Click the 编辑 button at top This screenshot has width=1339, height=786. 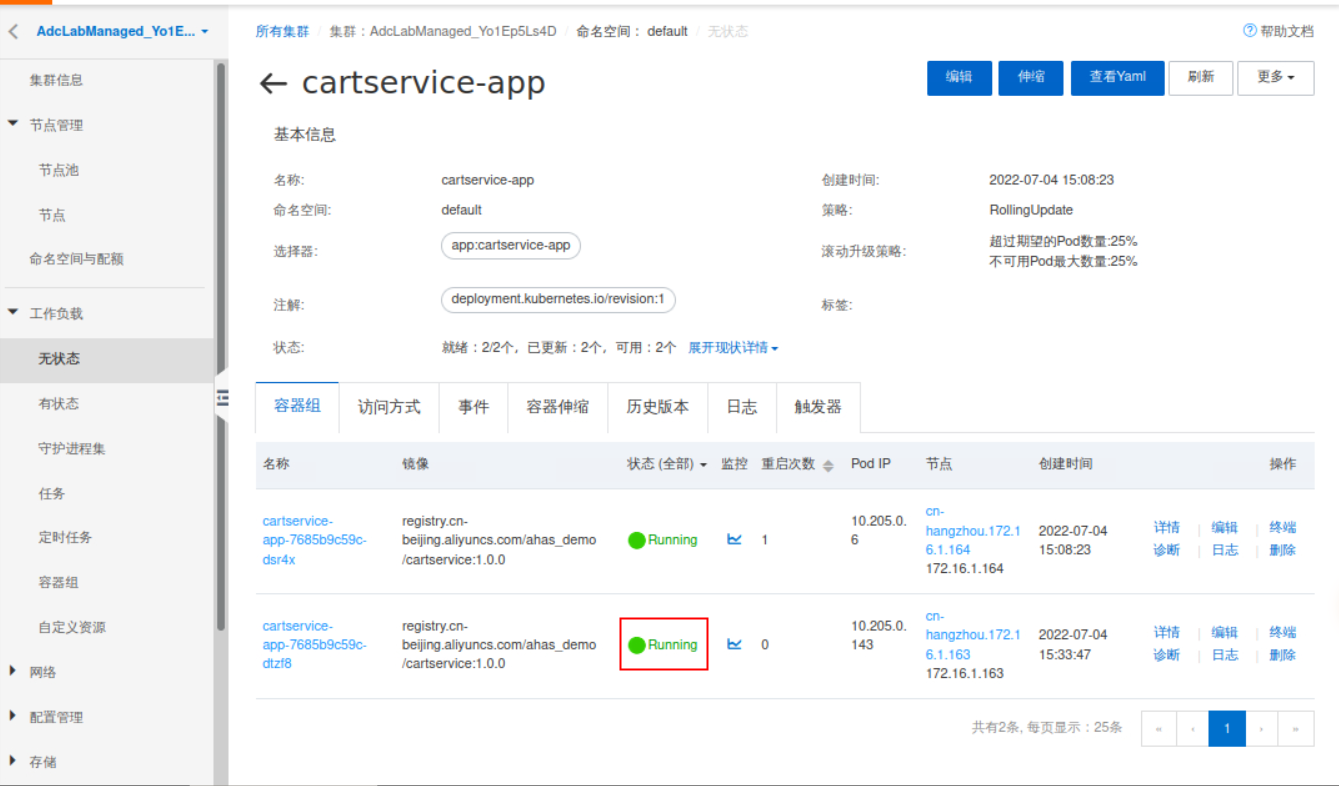click(959, 77)
